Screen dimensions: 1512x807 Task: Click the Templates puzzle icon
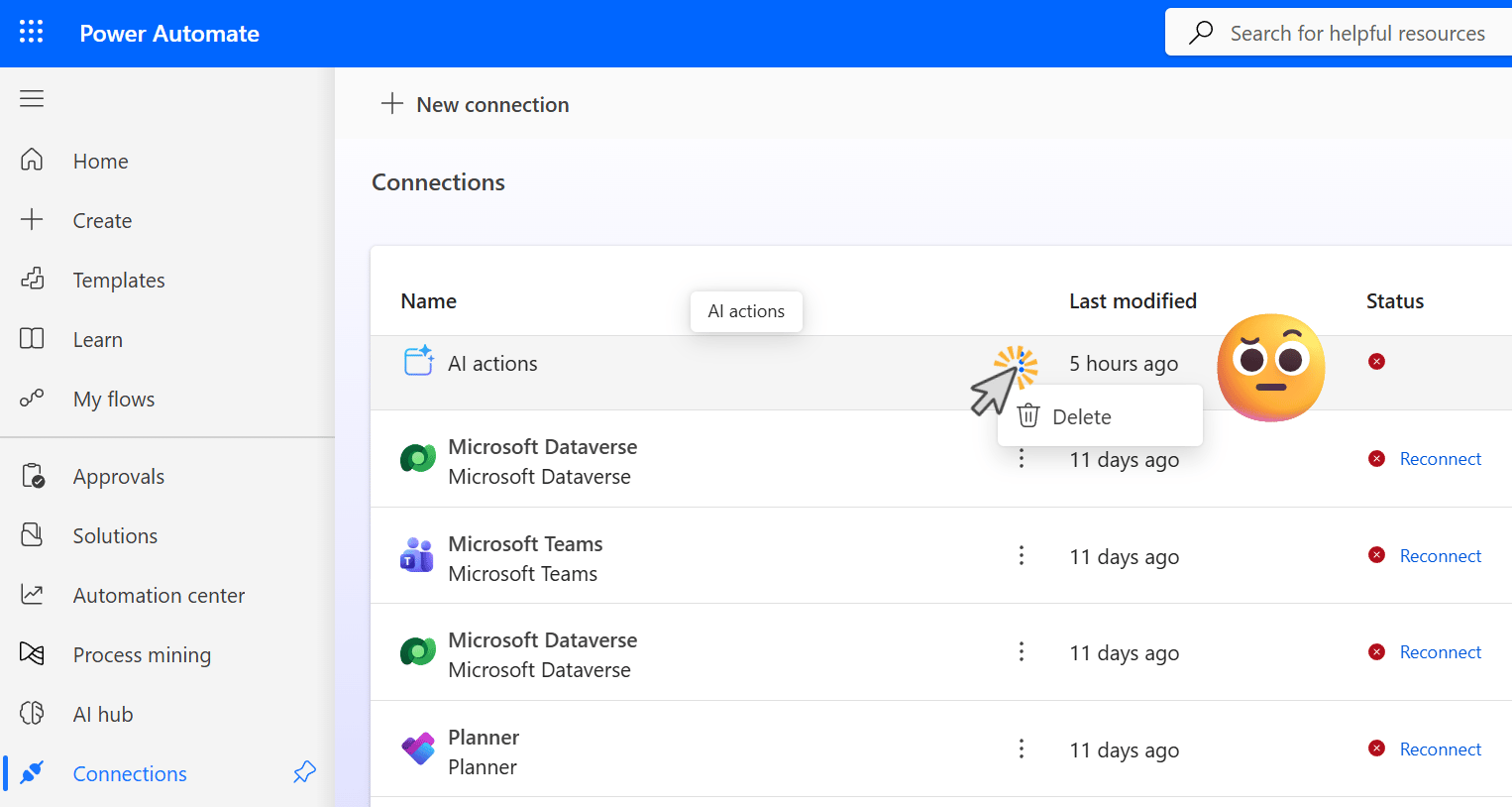click(x=32, y=279)
